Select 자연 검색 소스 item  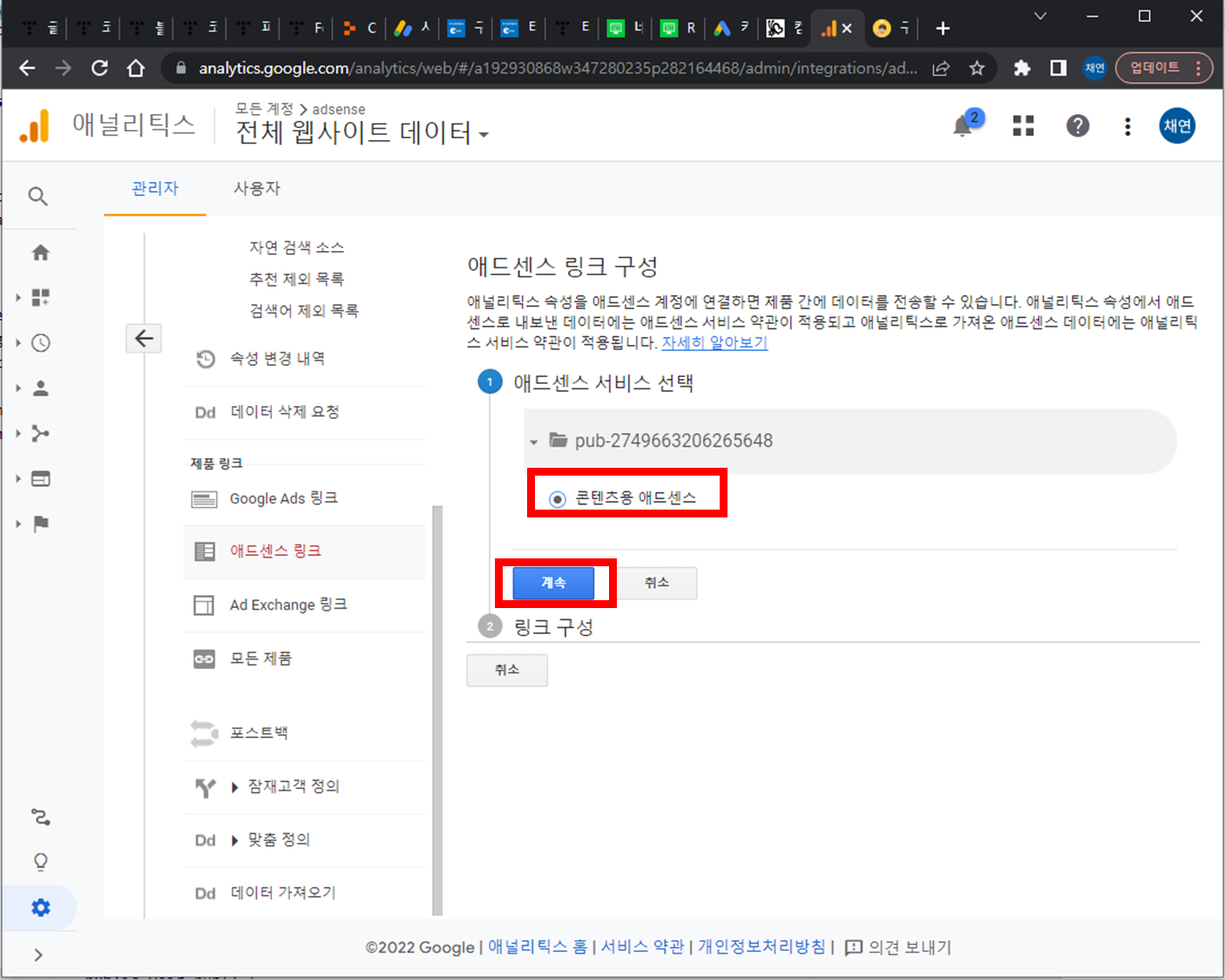(x=296, y=247)
